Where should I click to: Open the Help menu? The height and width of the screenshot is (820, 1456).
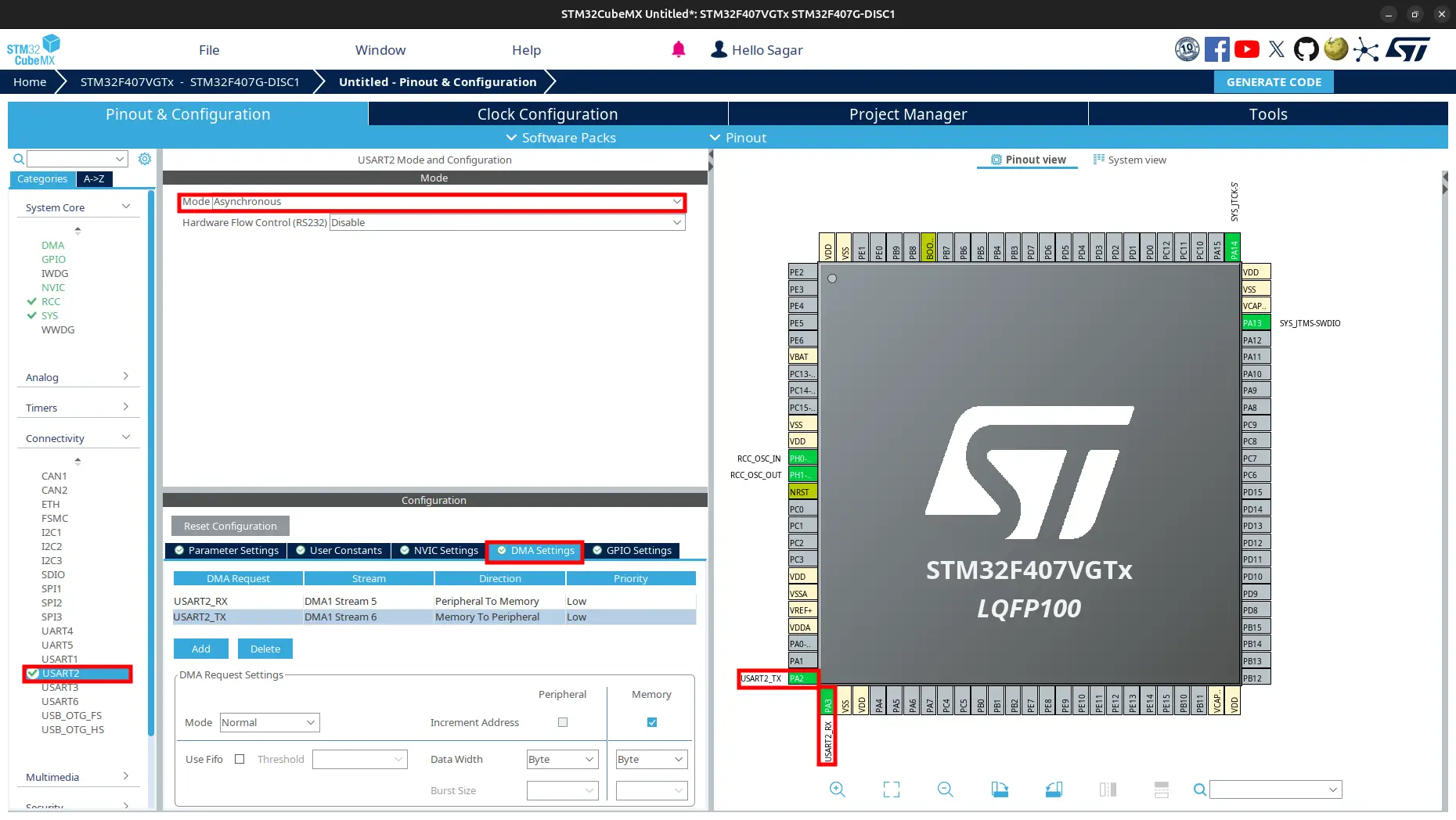tap(526, 50)
